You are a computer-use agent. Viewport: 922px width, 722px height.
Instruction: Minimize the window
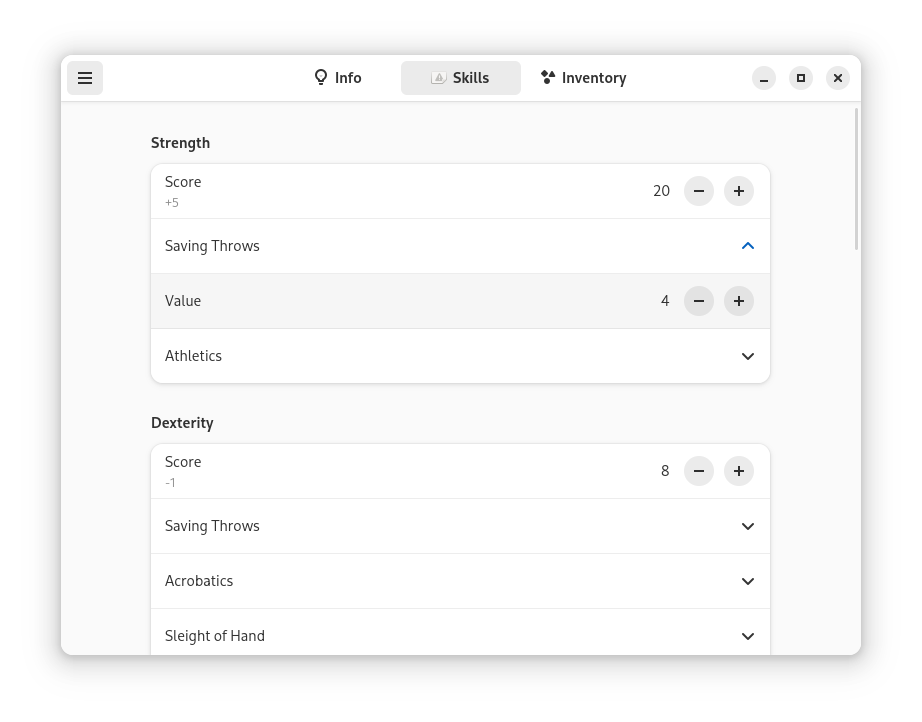coord(764,78)
